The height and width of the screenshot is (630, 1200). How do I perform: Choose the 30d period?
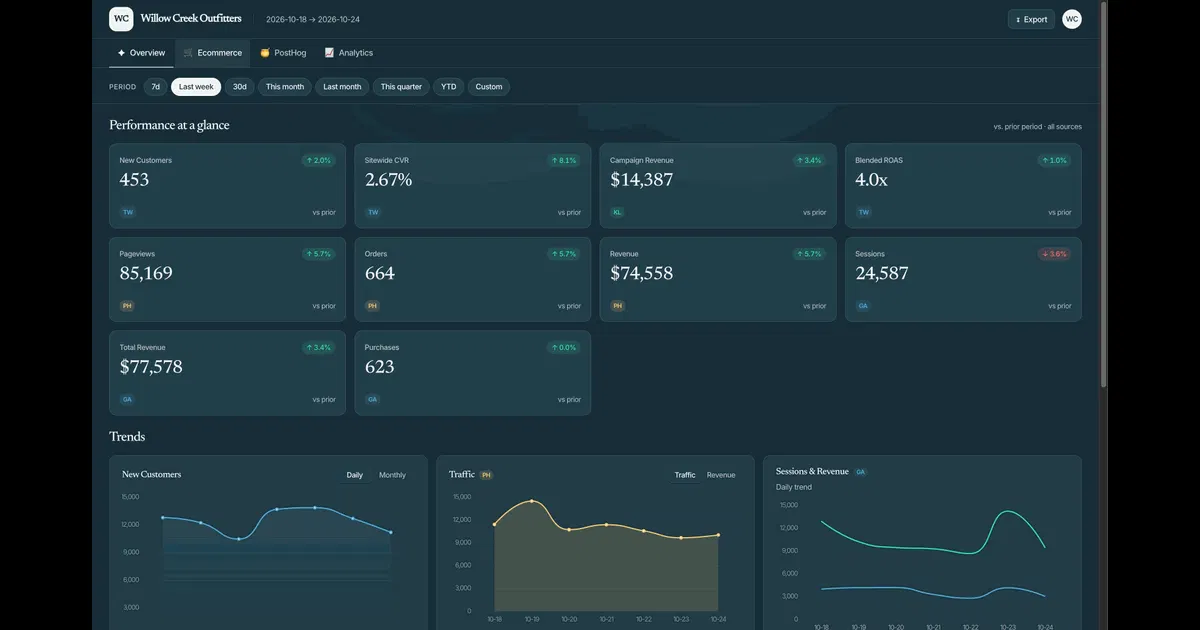pyautogui.click(x=240, y=87)
